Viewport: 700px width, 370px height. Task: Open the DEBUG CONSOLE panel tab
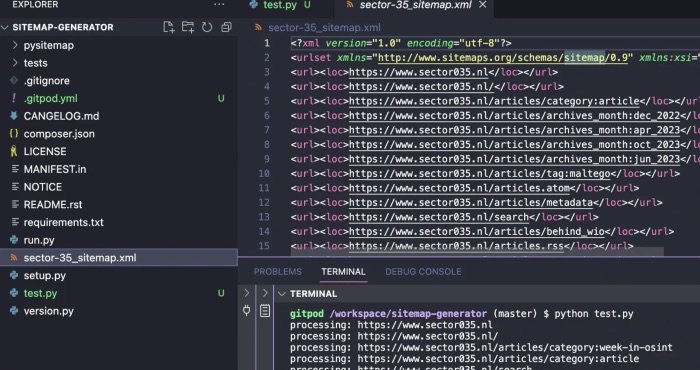[x=423, y=271]
